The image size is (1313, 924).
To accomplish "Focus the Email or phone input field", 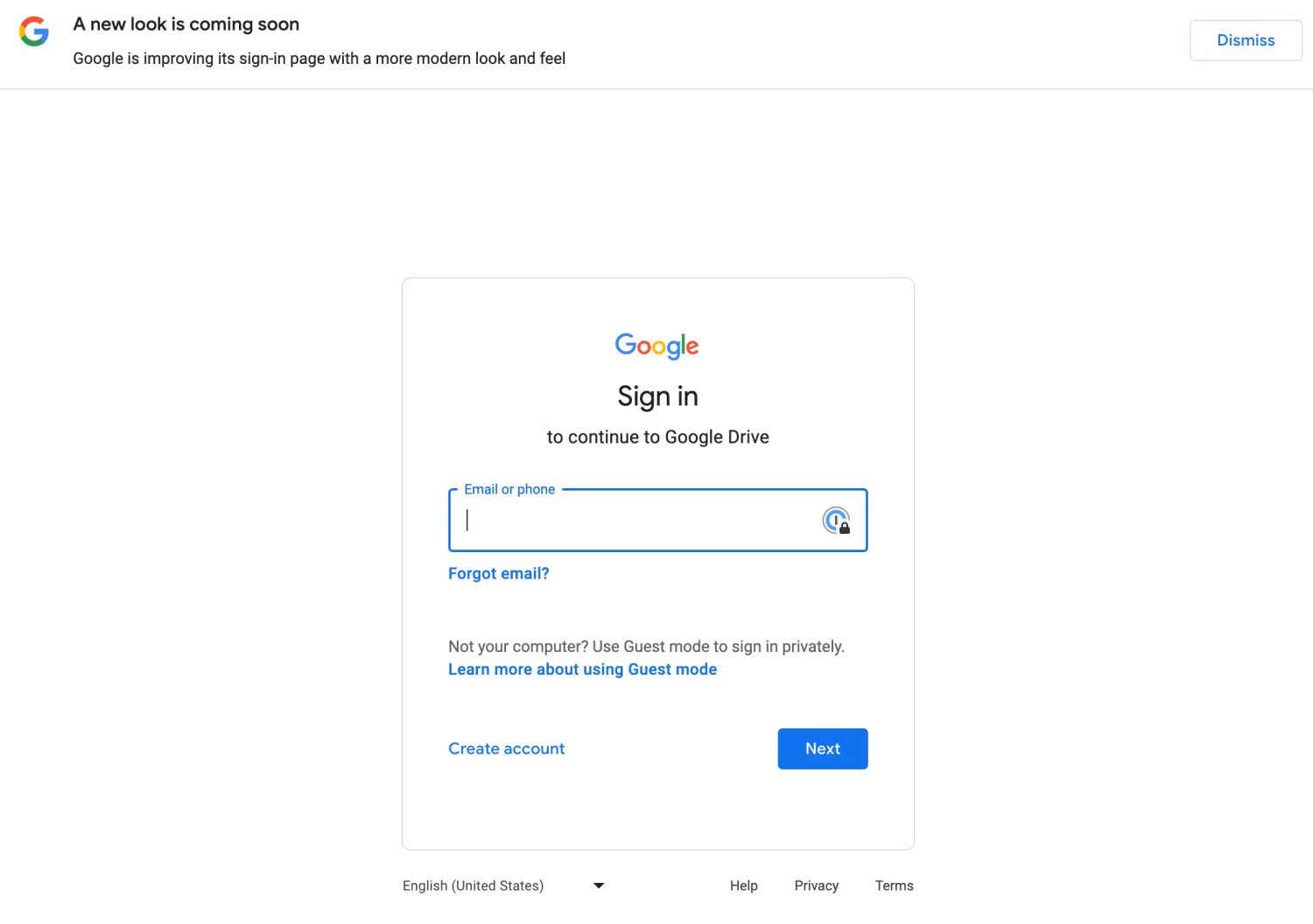I will pyautogui.click(x=639, y=521).
